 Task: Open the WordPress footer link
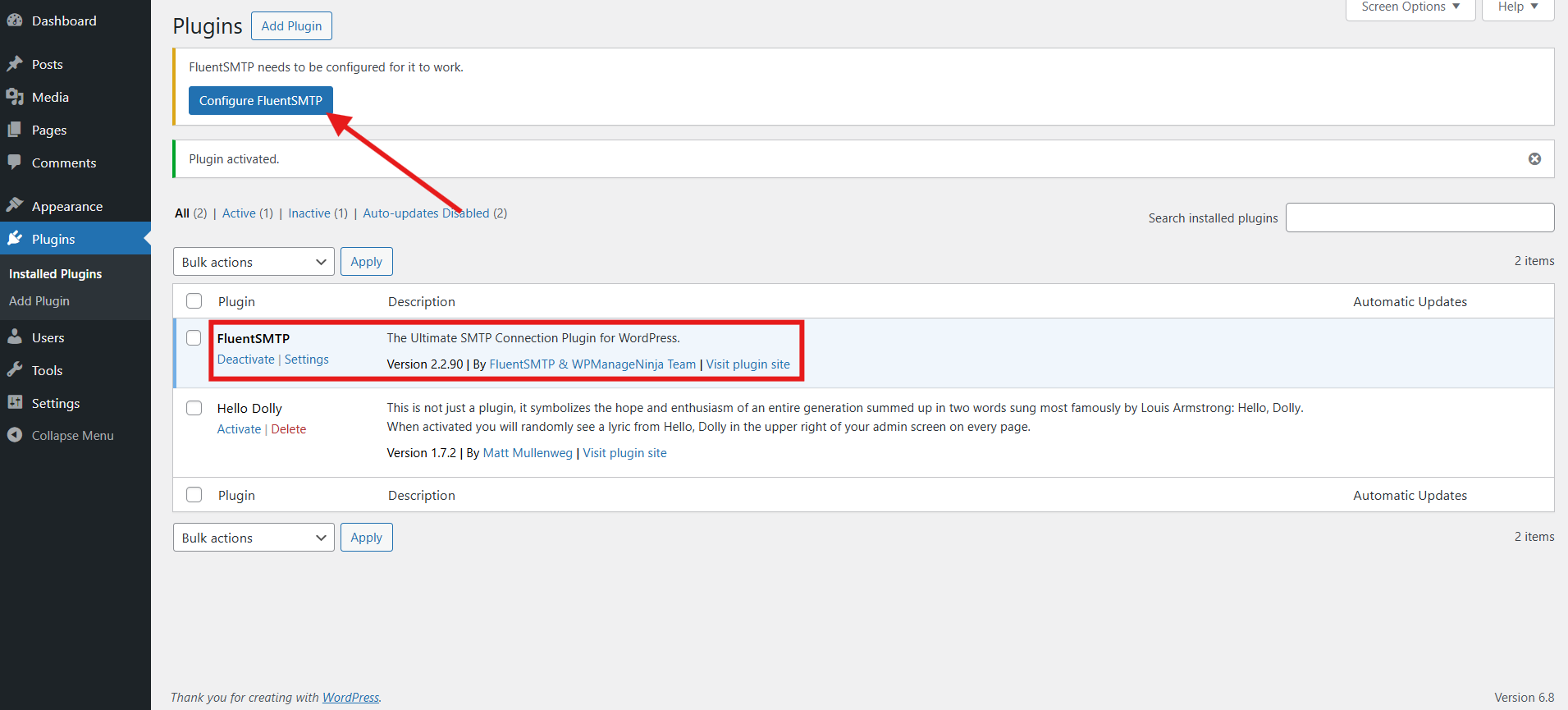pos(350,698)
